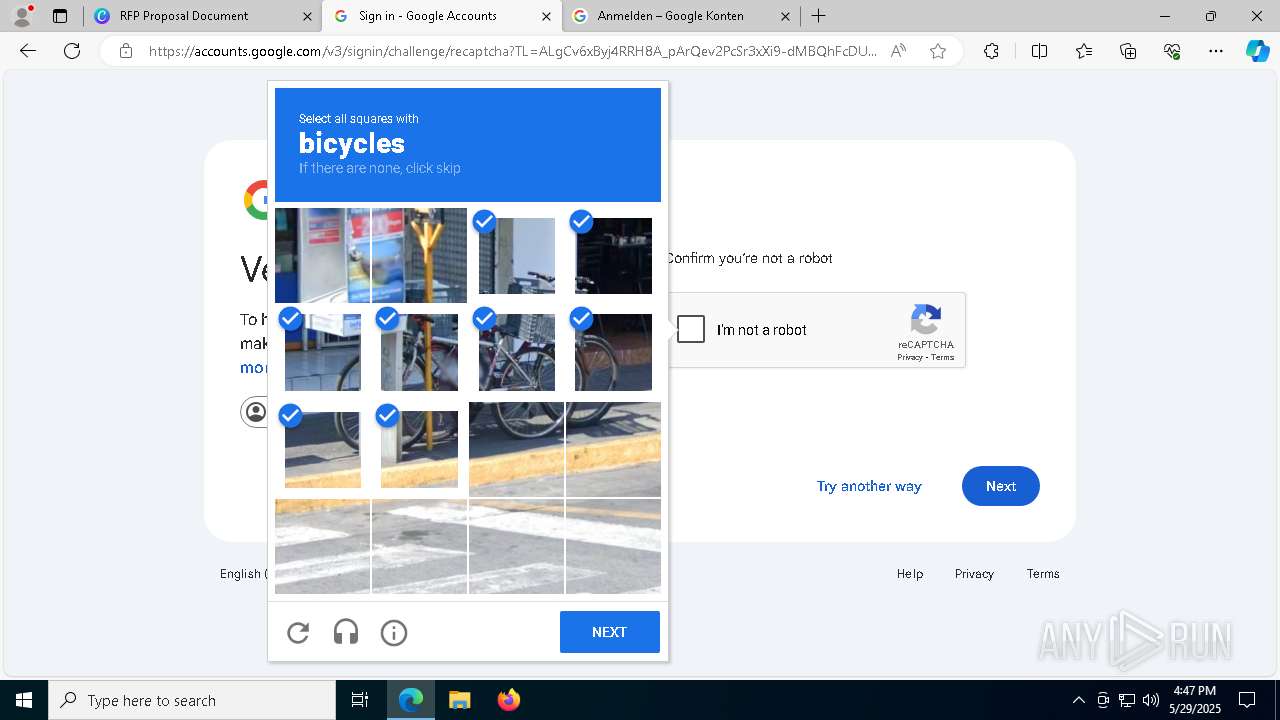1280x720 pixels.
Task: Open the network status tray icon
Action: pos(1127,700)
